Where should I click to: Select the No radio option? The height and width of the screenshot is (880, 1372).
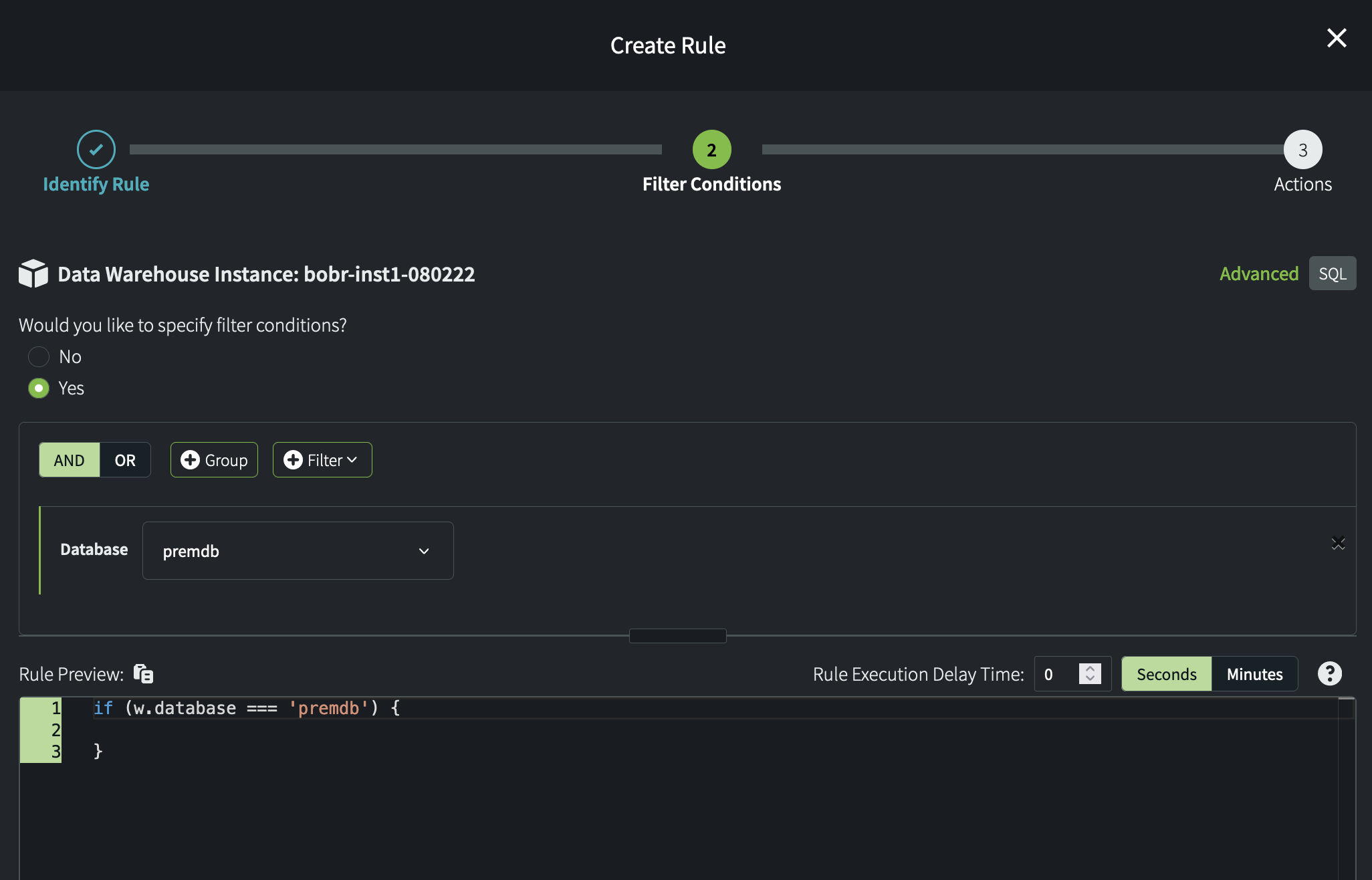[x=39, y=356]
